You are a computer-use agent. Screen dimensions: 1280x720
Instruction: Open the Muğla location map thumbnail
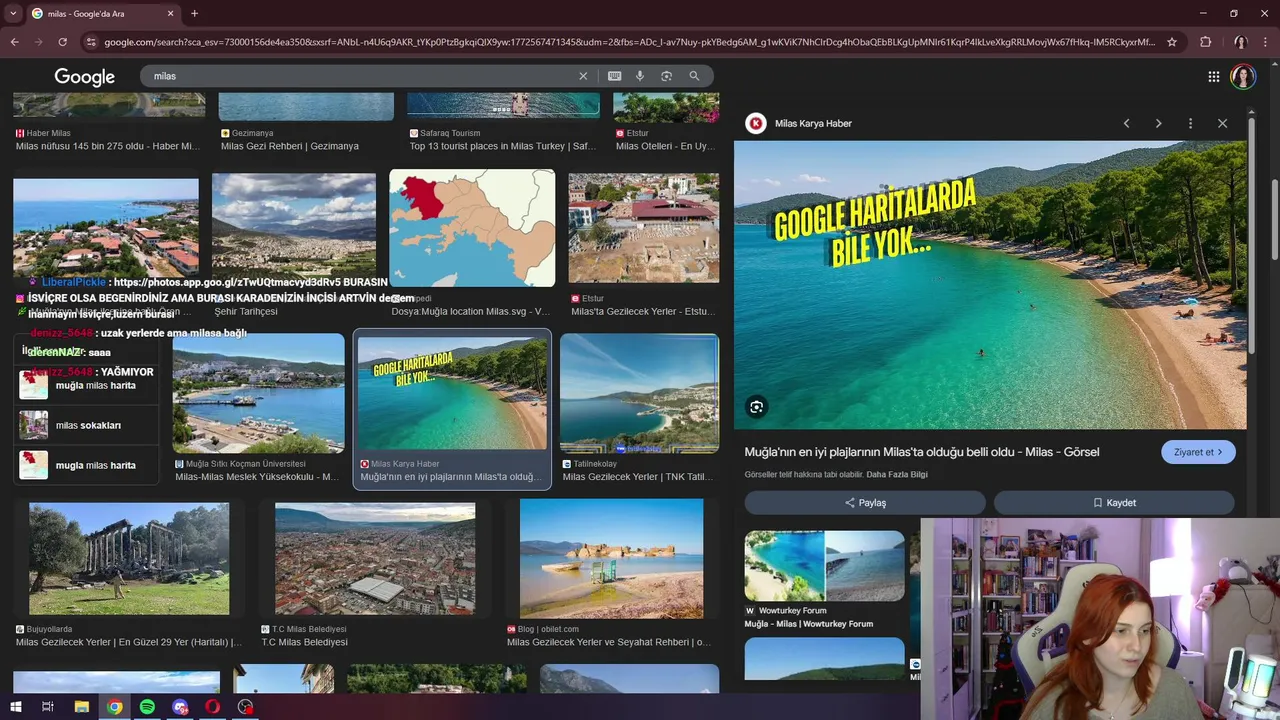472,228
